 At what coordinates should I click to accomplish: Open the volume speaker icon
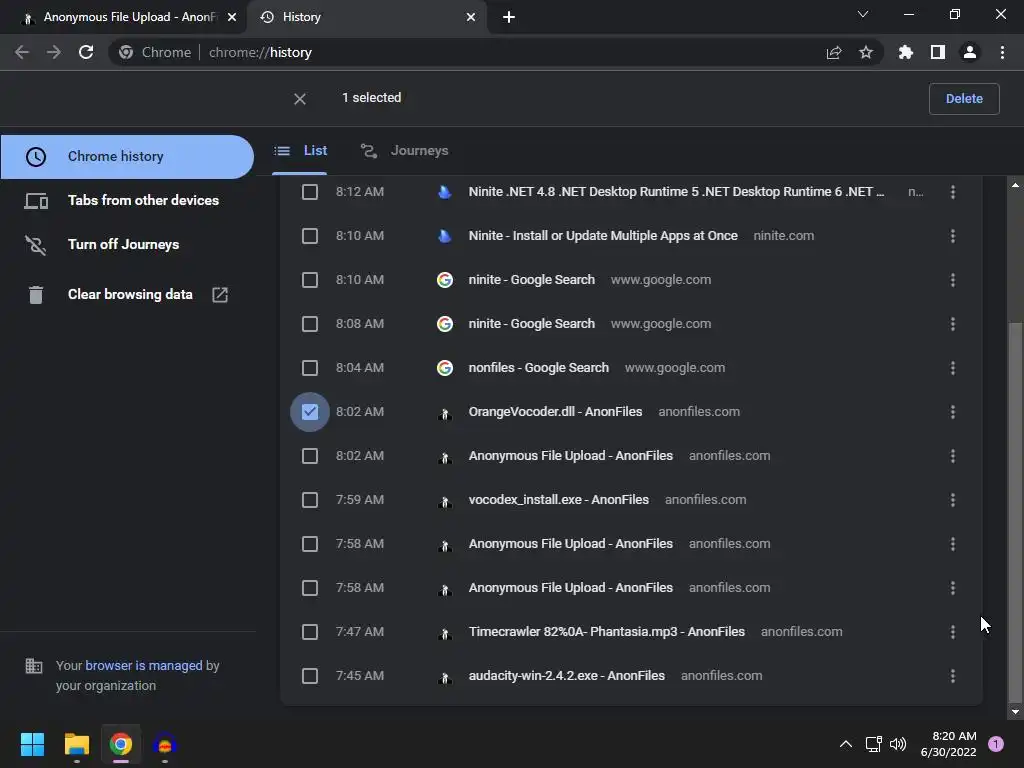[898, 744]
